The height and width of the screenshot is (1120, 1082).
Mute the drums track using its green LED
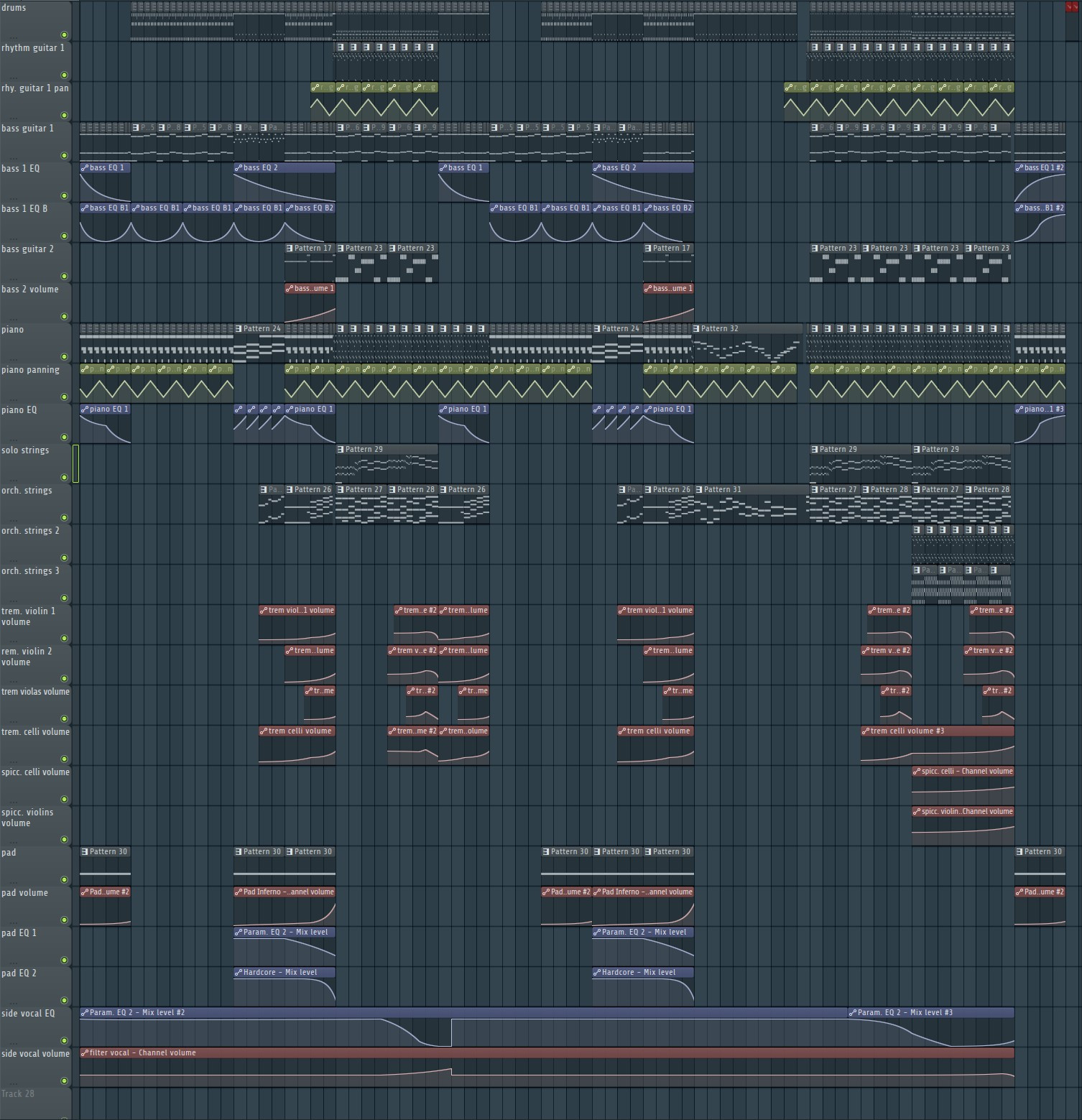point(64,34)
